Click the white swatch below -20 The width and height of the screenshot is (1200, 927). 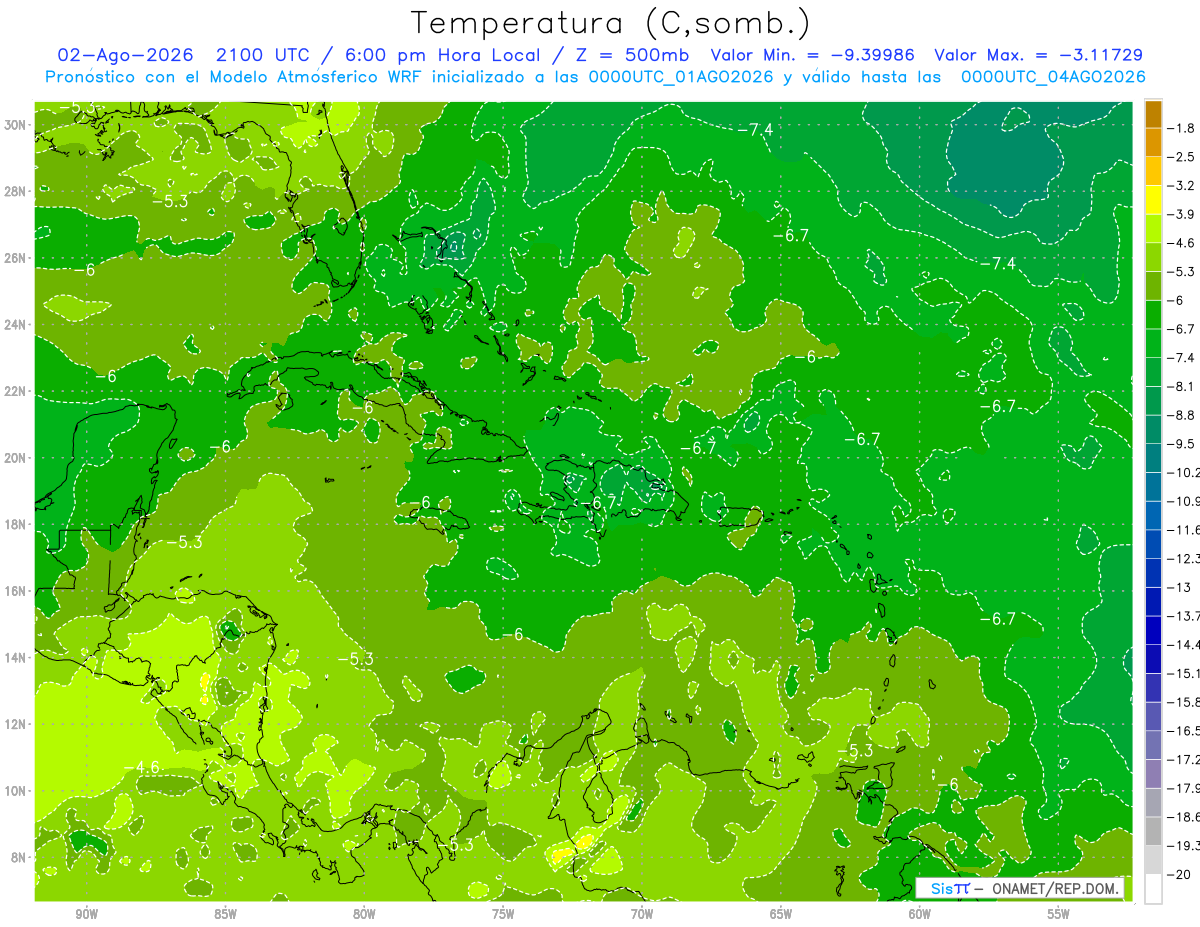tap(1154, 889)
